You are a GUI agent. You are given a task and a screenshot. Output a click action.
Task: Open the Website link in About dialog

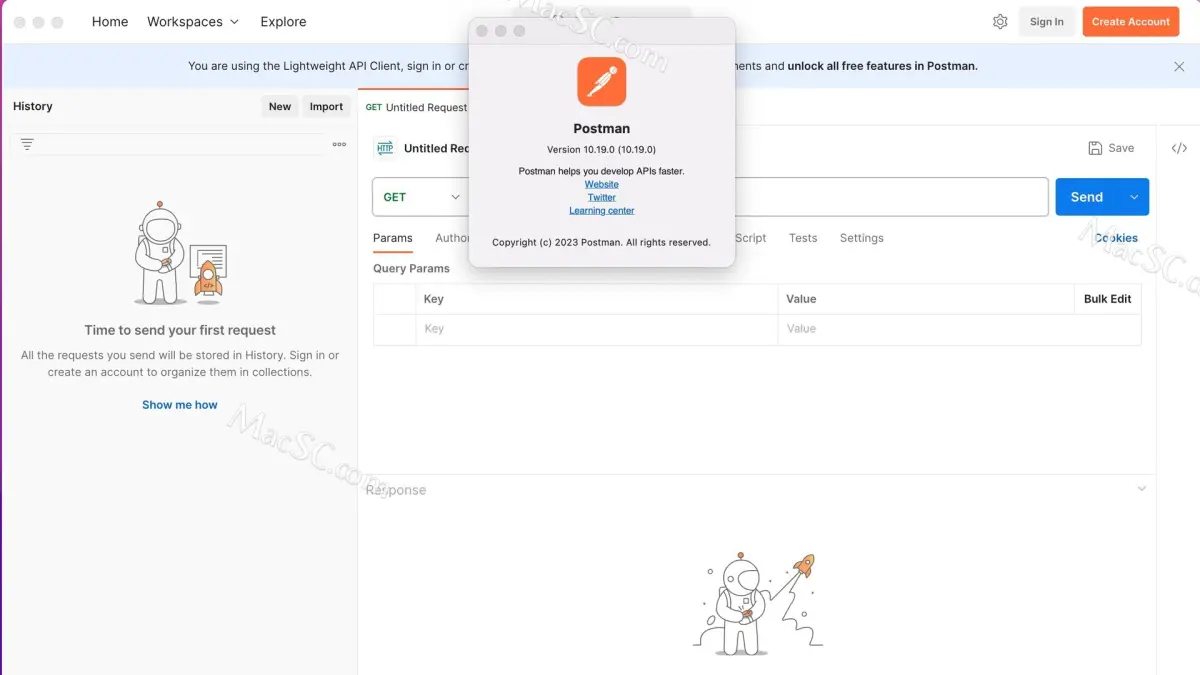click(602, 184)
